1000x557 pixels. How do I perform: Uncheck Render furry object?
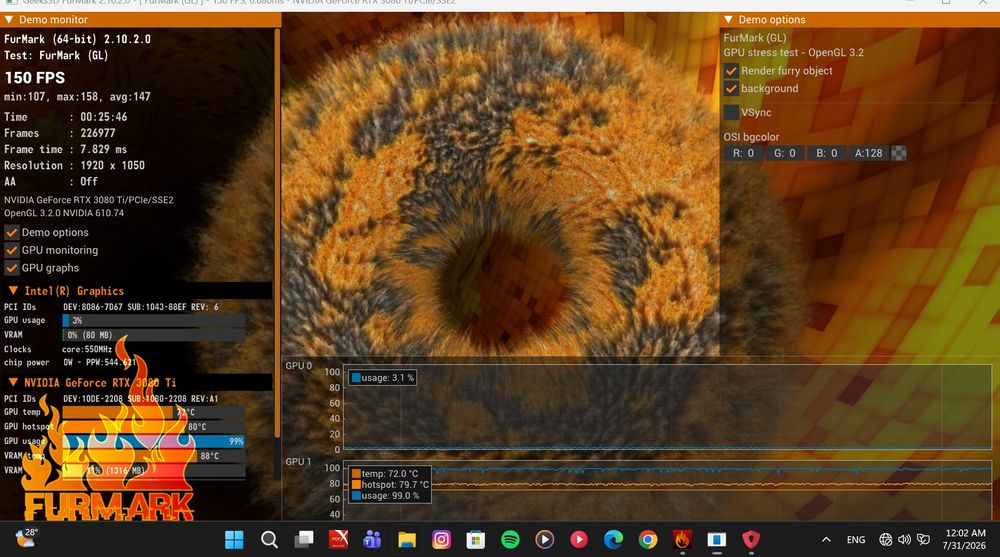point(731,71)
